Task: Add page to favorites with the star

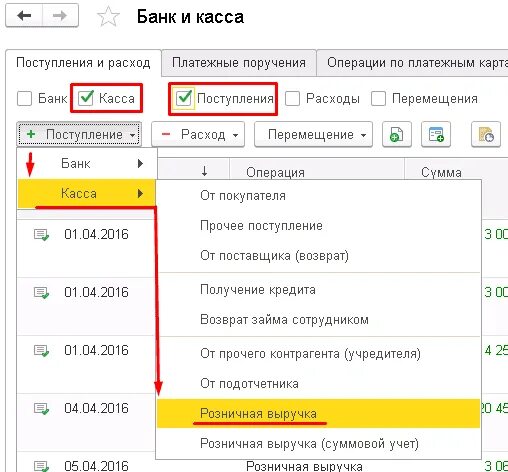Action: 108,17
